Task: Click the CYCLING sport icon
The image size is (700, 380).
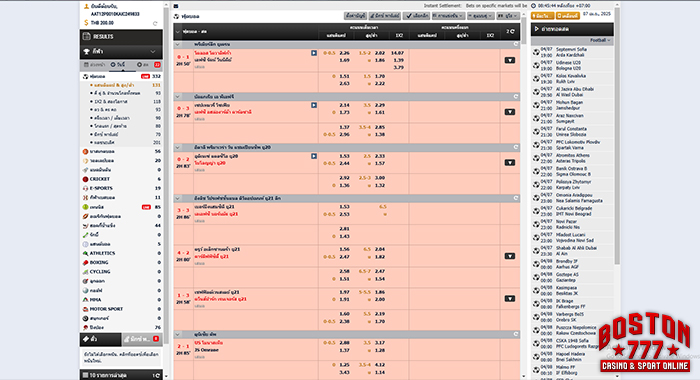Action: pos(85,272)
